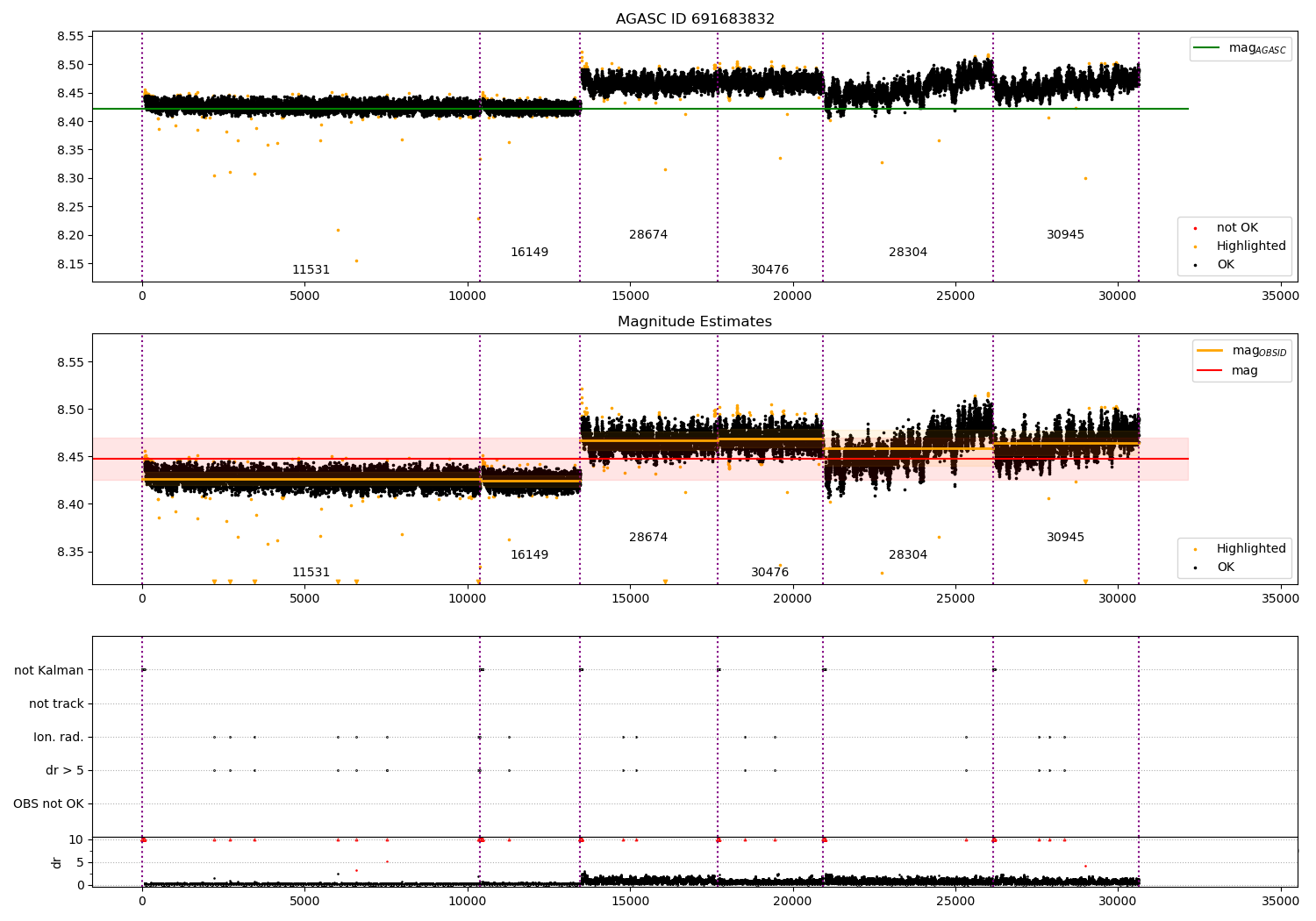Screen dimensions: 1316x921
Task: Click the 5000 x-tick under Magnitude Estimates plot
Action: 304,598
